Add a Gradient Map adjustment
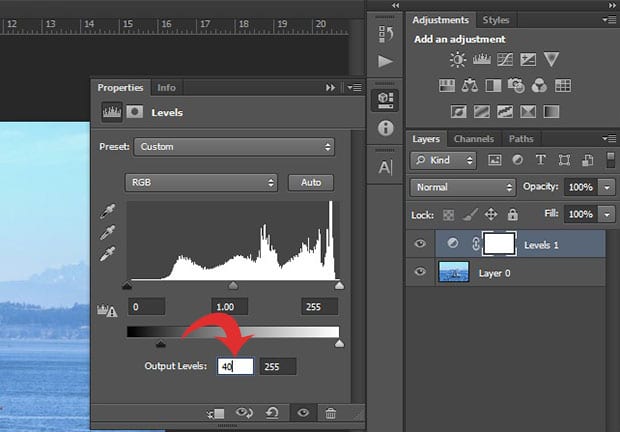 pos(551,111)
